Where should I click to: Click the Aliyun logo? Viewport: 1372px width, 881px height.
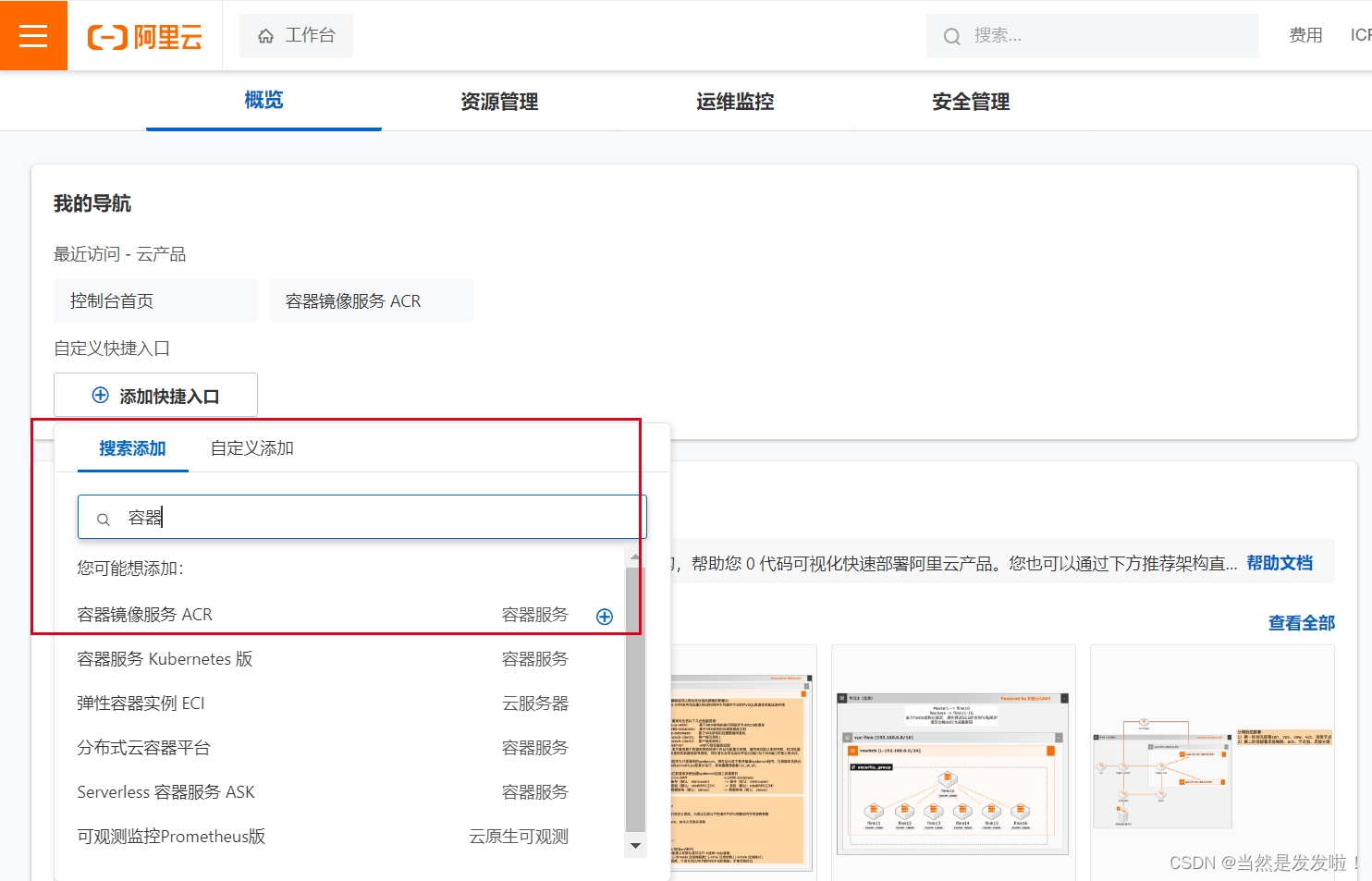145,37
